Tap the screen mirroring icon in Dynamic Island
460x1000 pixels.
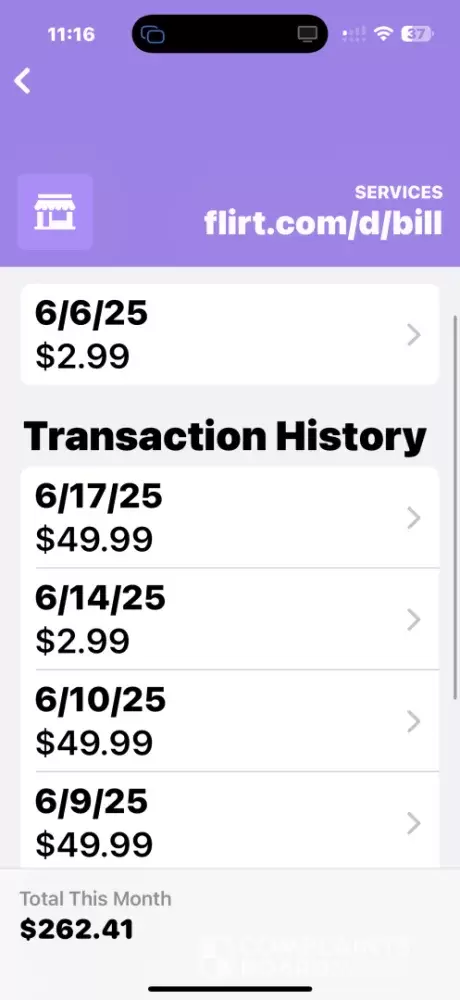point(308,34)
